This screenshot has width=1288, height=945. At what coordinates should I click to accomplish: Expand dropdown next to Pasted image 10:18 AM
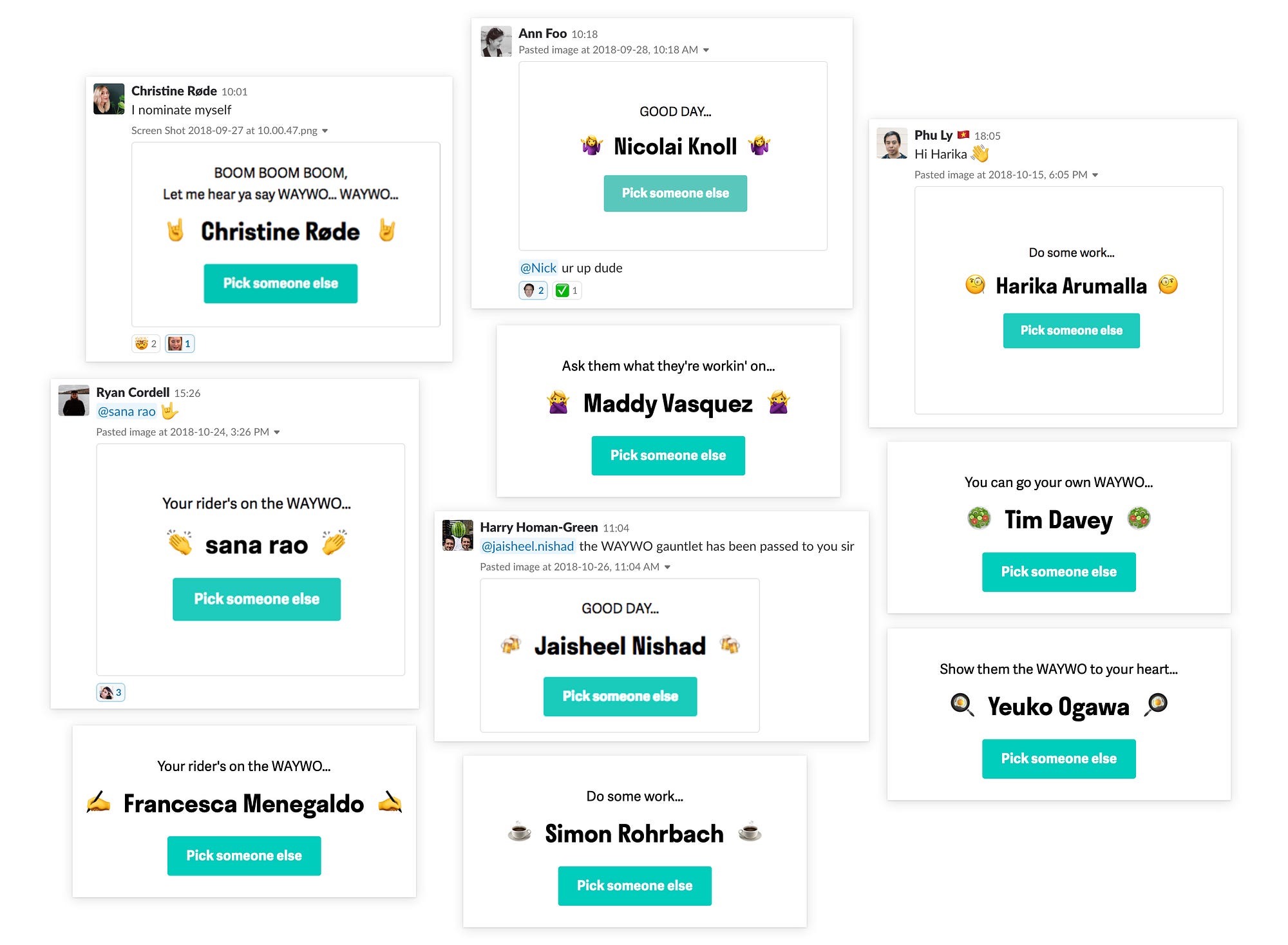706,50
